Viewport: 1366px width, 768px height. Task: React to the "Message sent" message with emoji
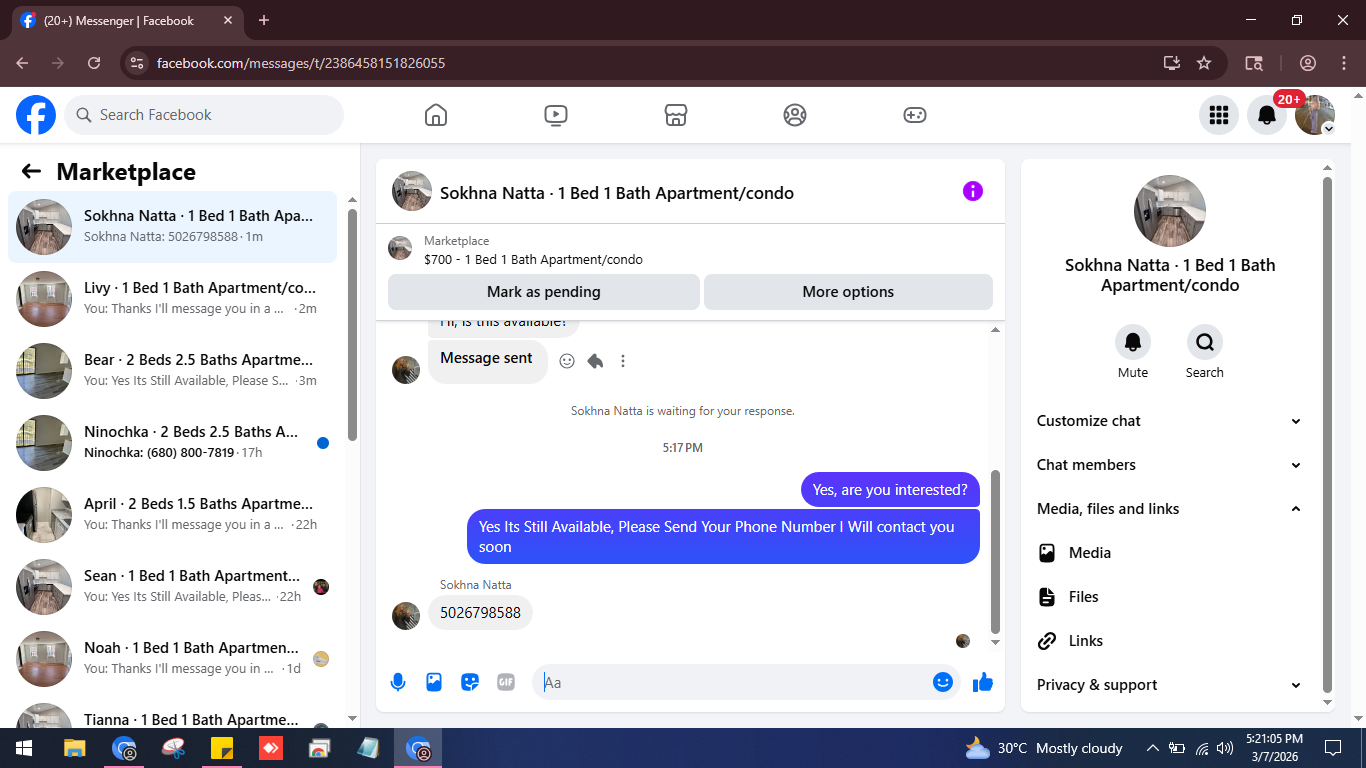point(567,361)
